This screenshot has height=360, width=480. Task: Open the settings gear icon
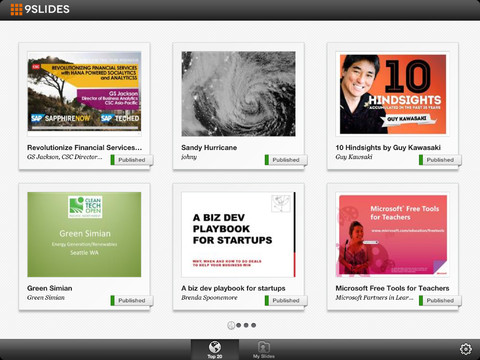click(x=466, y=349)
